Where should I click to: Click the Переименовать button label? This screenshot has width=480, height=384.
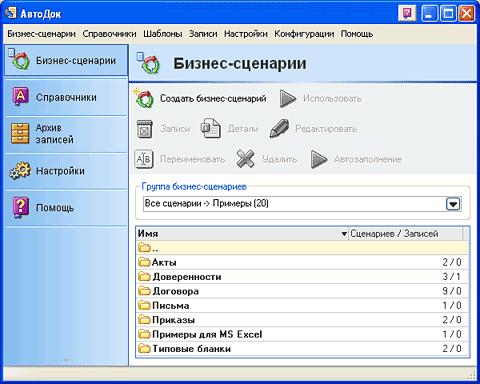click(x=192, y=159)
